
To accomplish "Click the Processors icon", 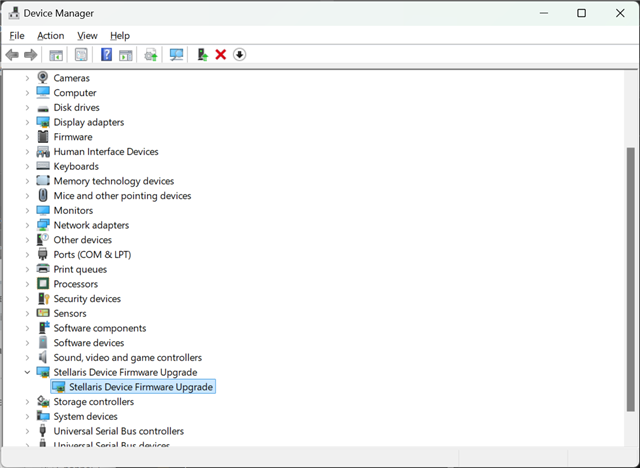I will point(43,284).
